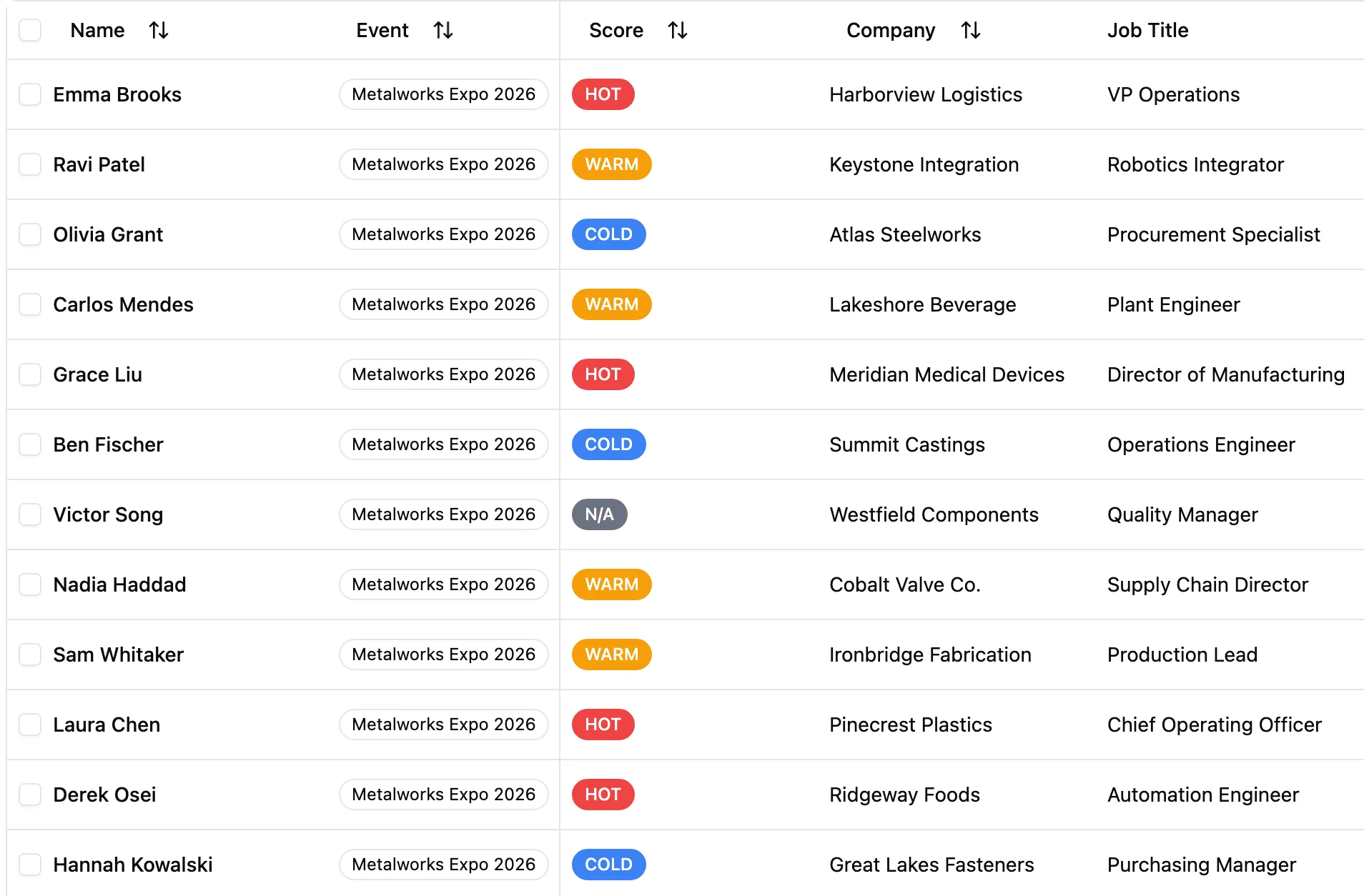This screenshot has height=896, width=1364.
Task: Click Olivia Grant's COLD score badge
Action: (608, 234)
